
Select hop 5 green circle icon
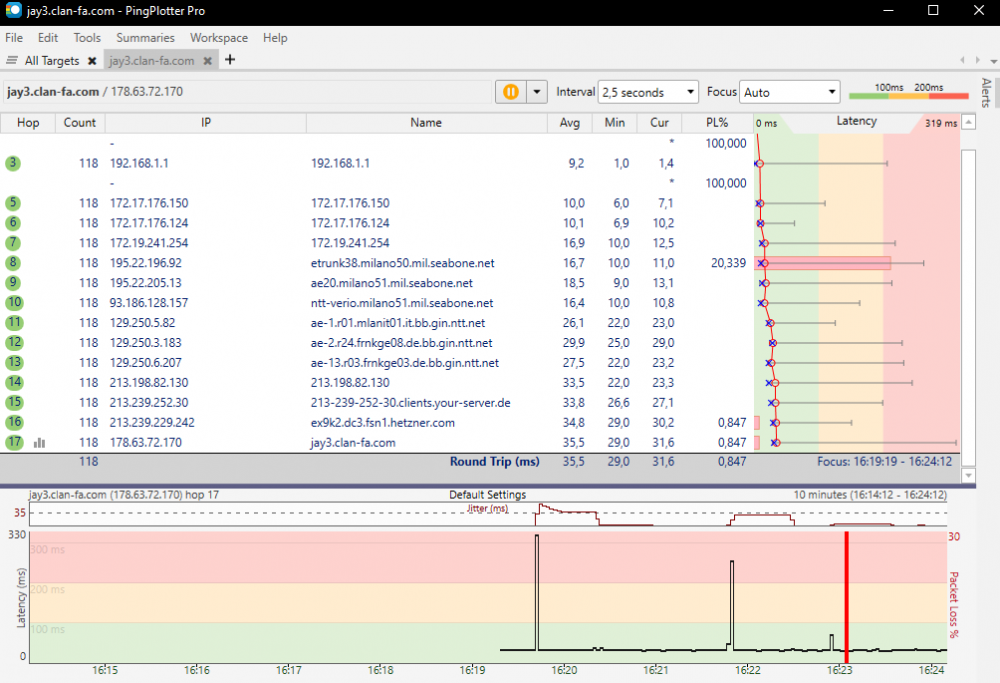coord(13,203)
